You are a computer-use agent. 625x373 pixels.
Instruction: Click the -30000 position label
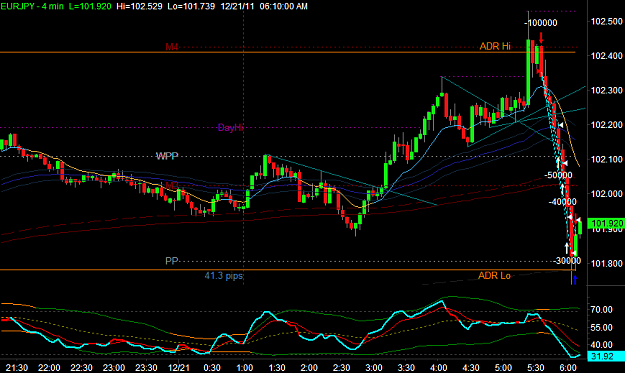pyautogui.click(x=567, y=261)
